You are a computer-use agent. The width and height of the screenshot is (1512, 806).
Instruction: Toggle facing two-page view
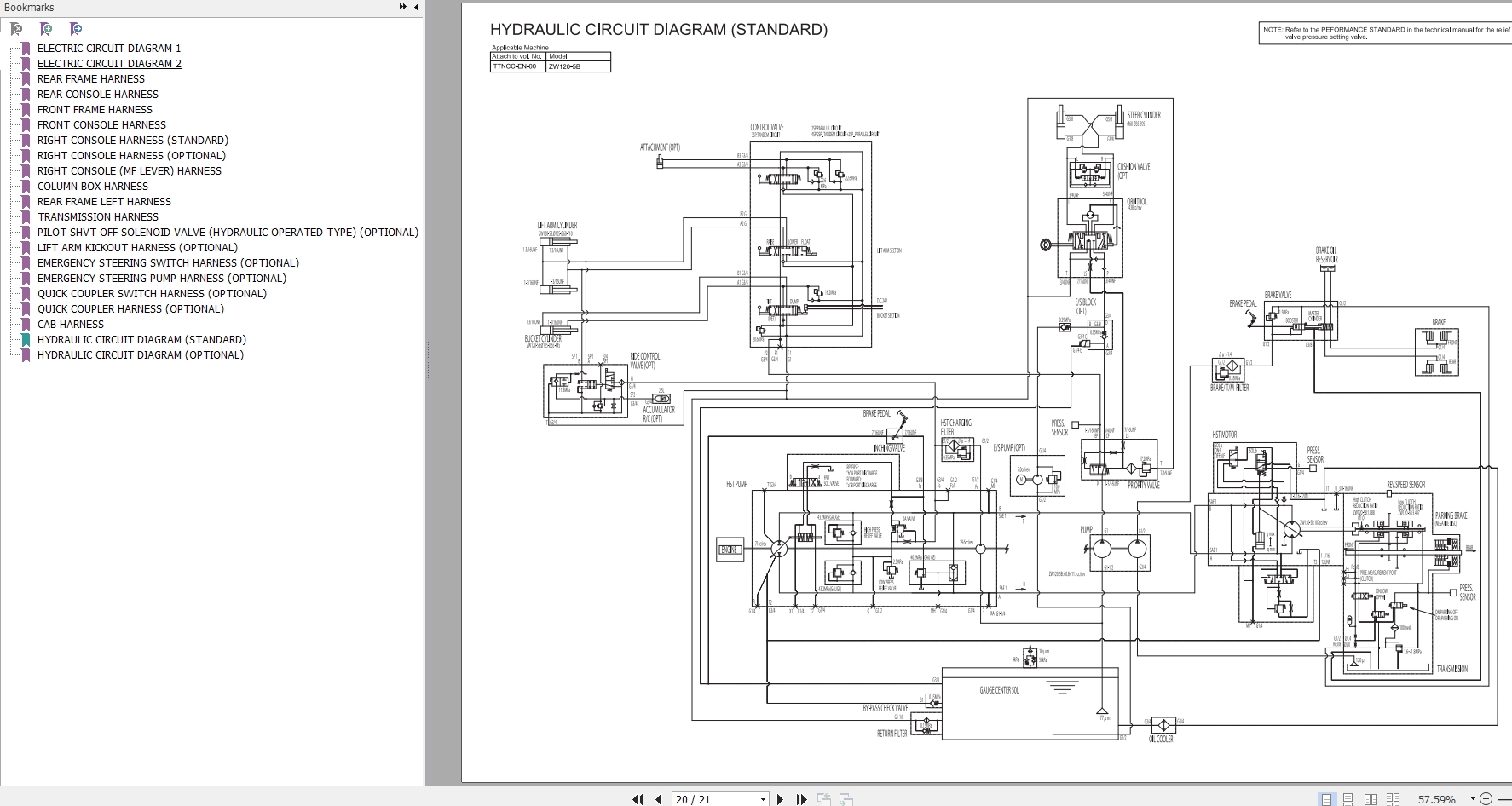click(x=1371, y=799)
